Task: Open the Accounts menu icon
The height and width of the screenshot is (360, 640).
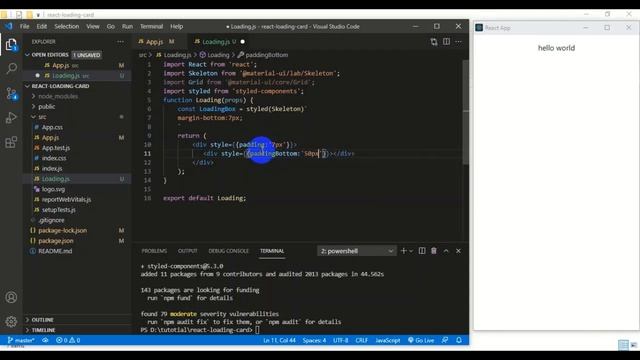Action: tap(11, 297)
